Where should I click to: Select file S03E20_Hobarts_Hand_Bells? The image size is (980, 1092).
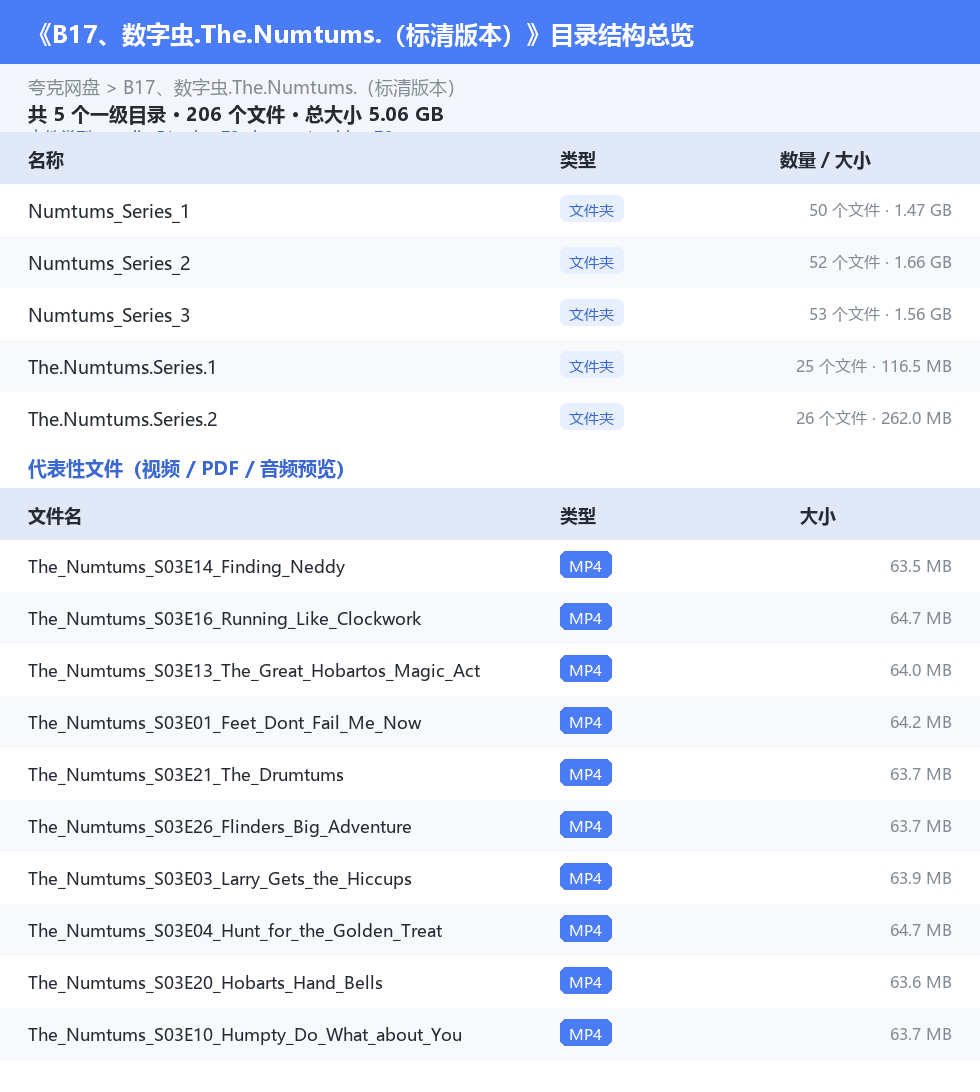coord(205,983)
